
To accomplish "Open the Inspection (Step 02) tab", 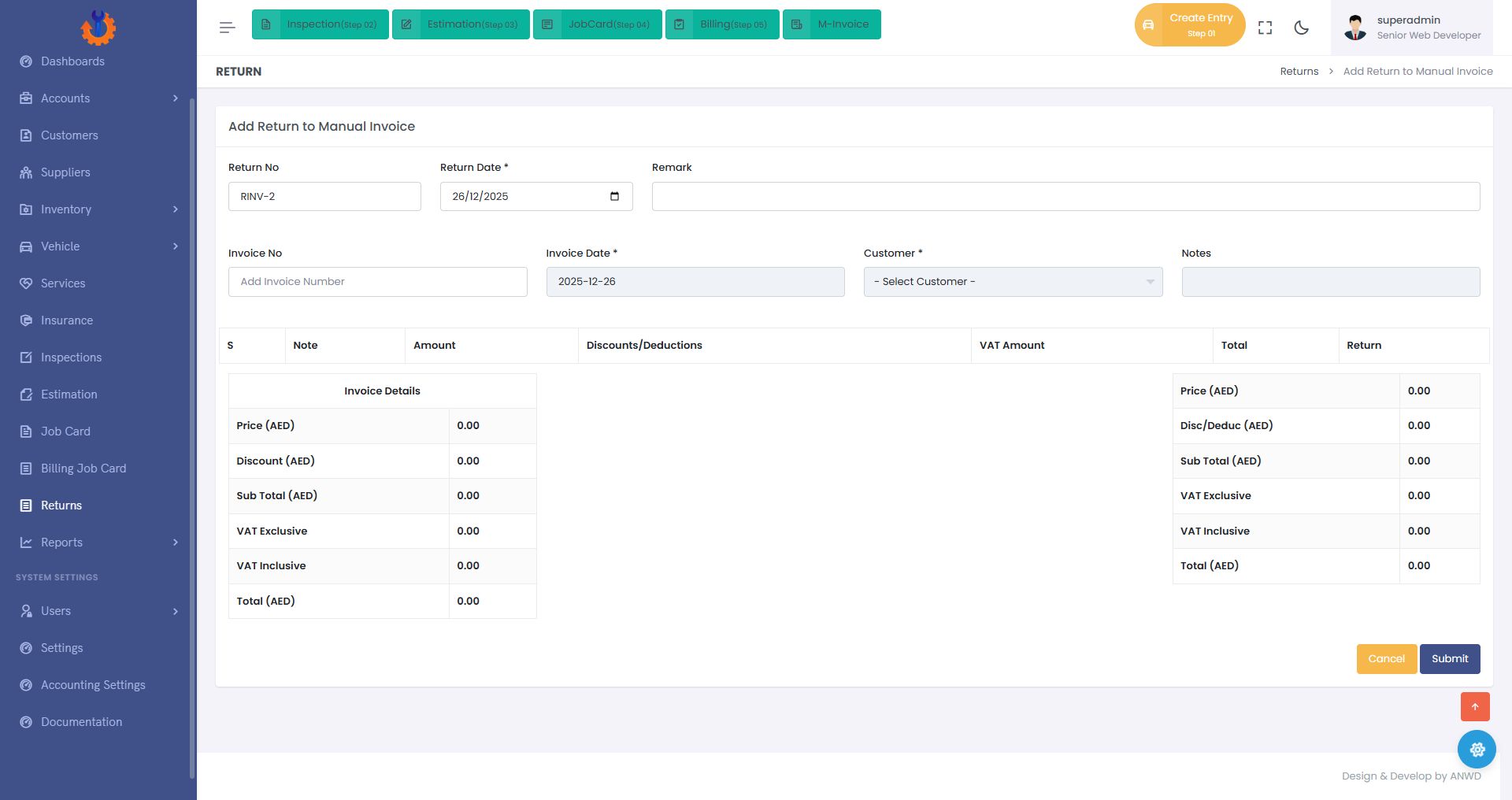I will [321, 24].
